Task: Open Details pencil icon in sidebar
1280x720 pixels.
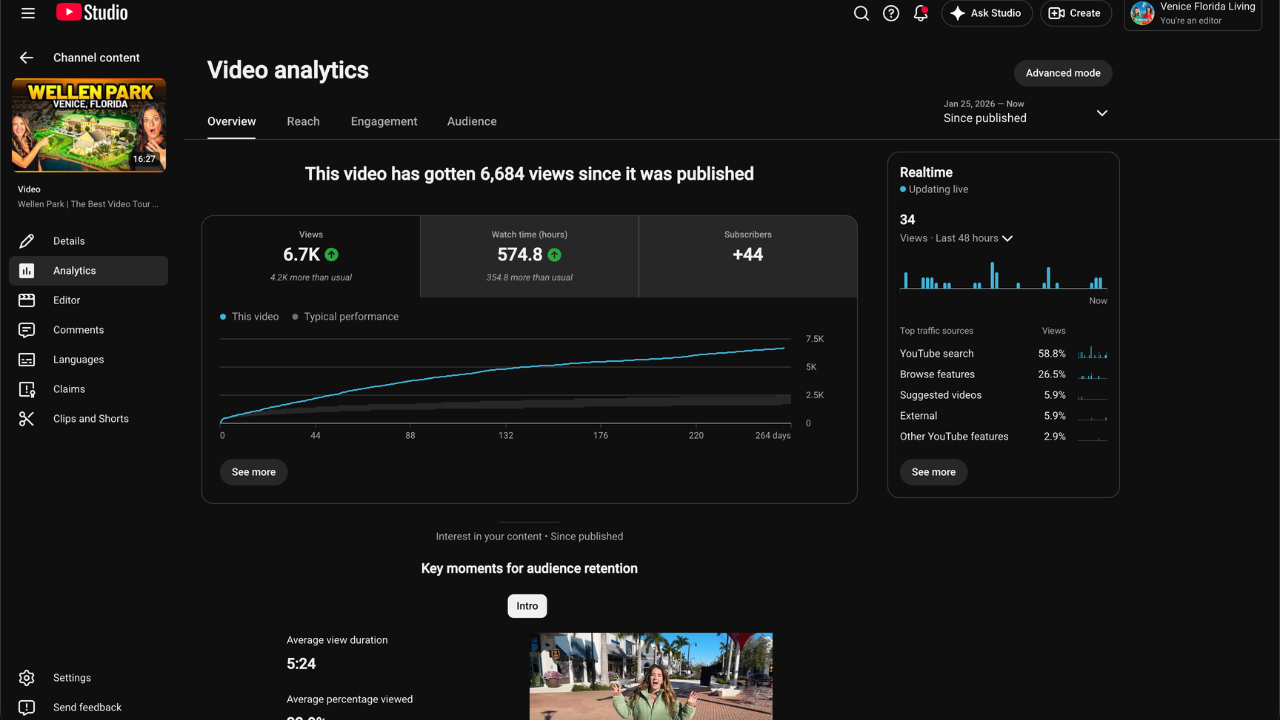Action: click(27, 241)
